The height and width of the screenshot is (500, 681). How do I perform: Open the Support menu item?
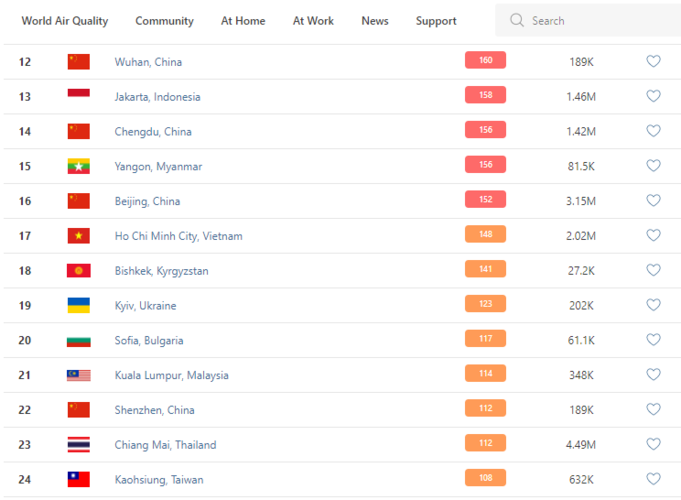[436, 21]
